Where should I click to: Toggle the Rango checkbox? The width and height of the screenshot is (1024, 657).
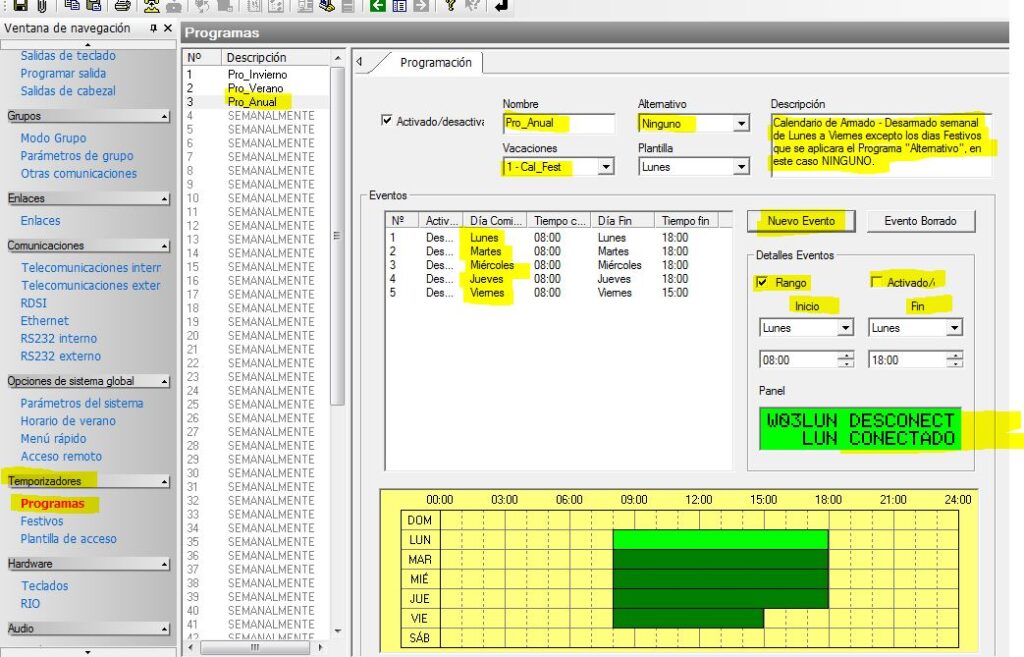pos(761,282)
